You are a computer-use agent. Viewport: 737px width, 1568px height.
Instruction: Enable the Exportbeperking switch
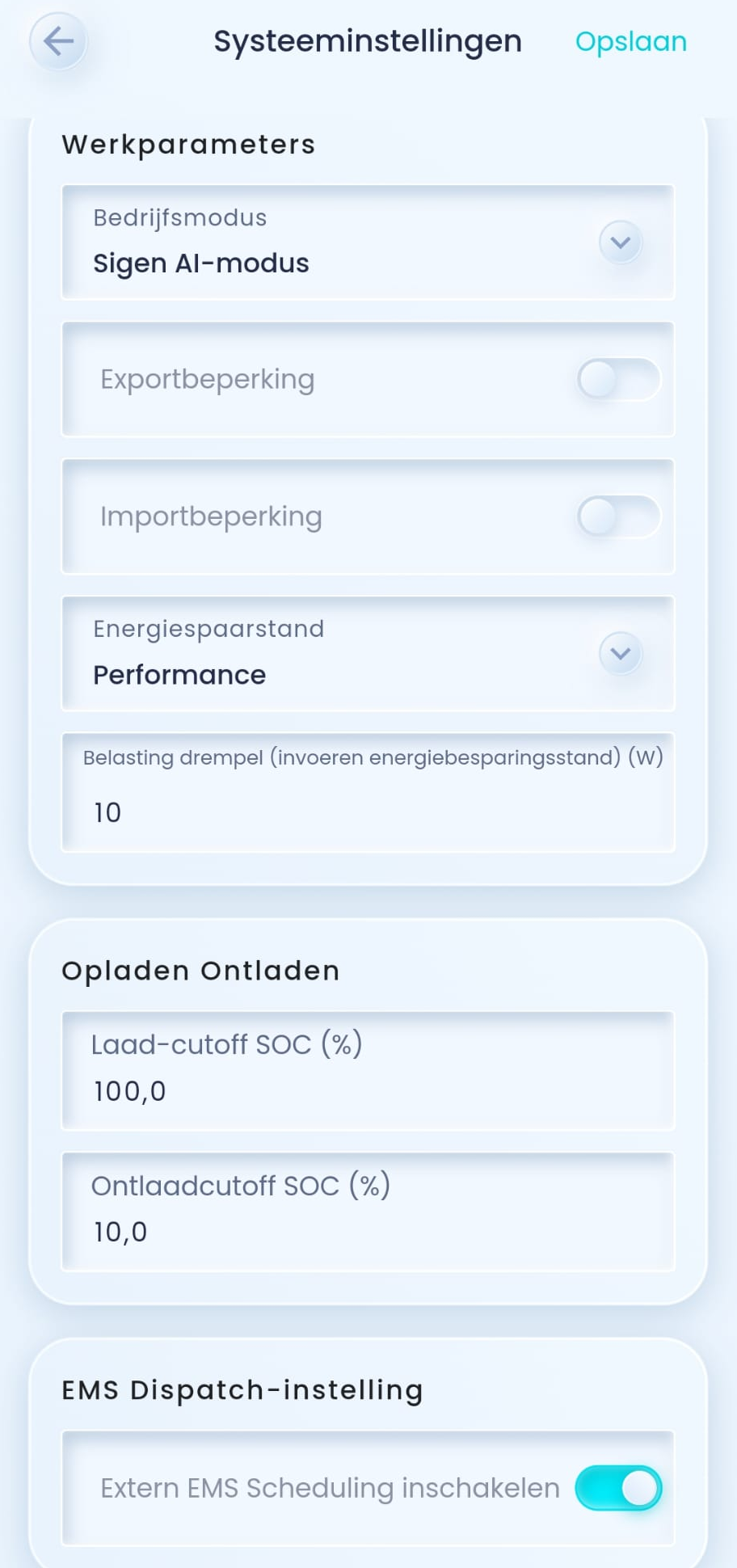[x=618, y=379]
